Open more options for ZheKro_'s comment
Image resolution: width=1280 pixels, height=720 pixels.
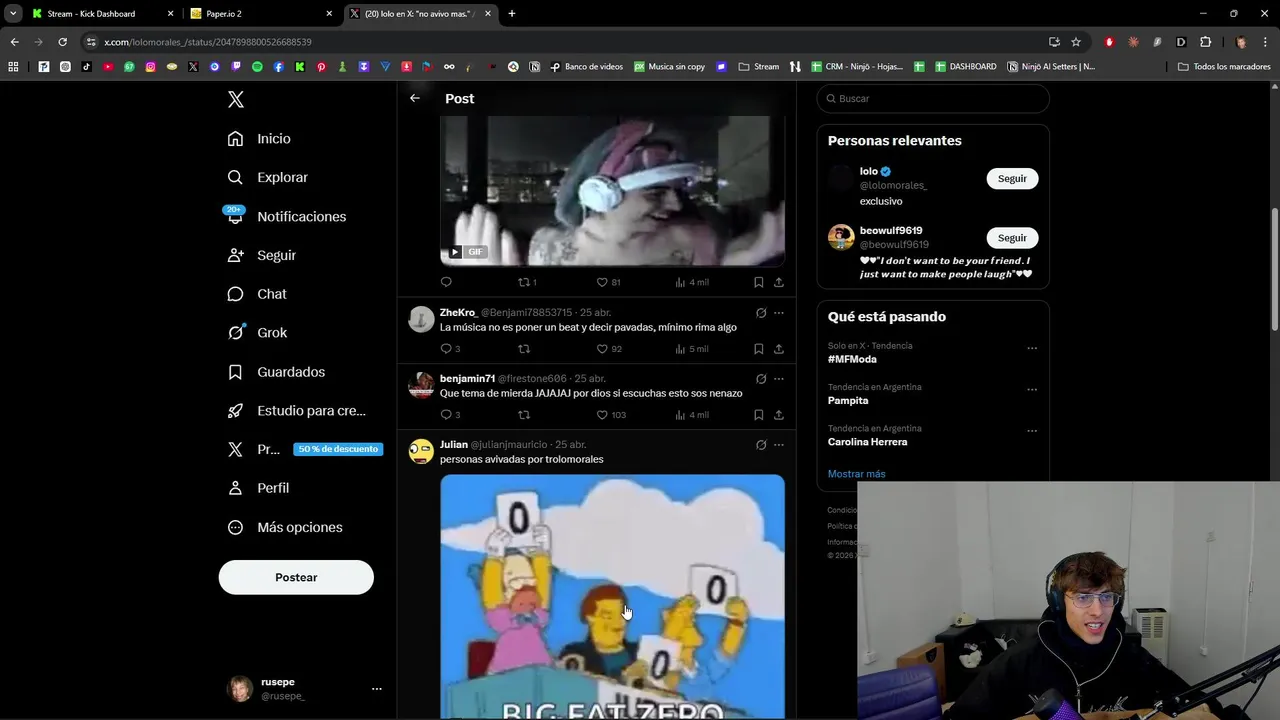[x=779, y=313]
